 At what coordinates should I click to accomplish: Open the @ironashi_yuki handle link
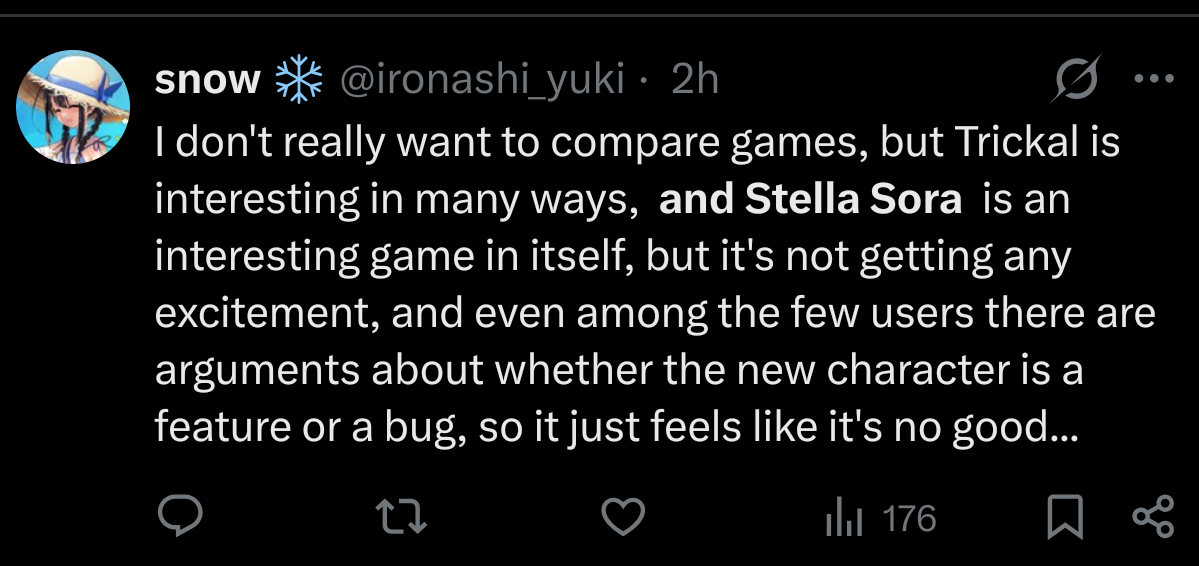(x=482, y=80)
